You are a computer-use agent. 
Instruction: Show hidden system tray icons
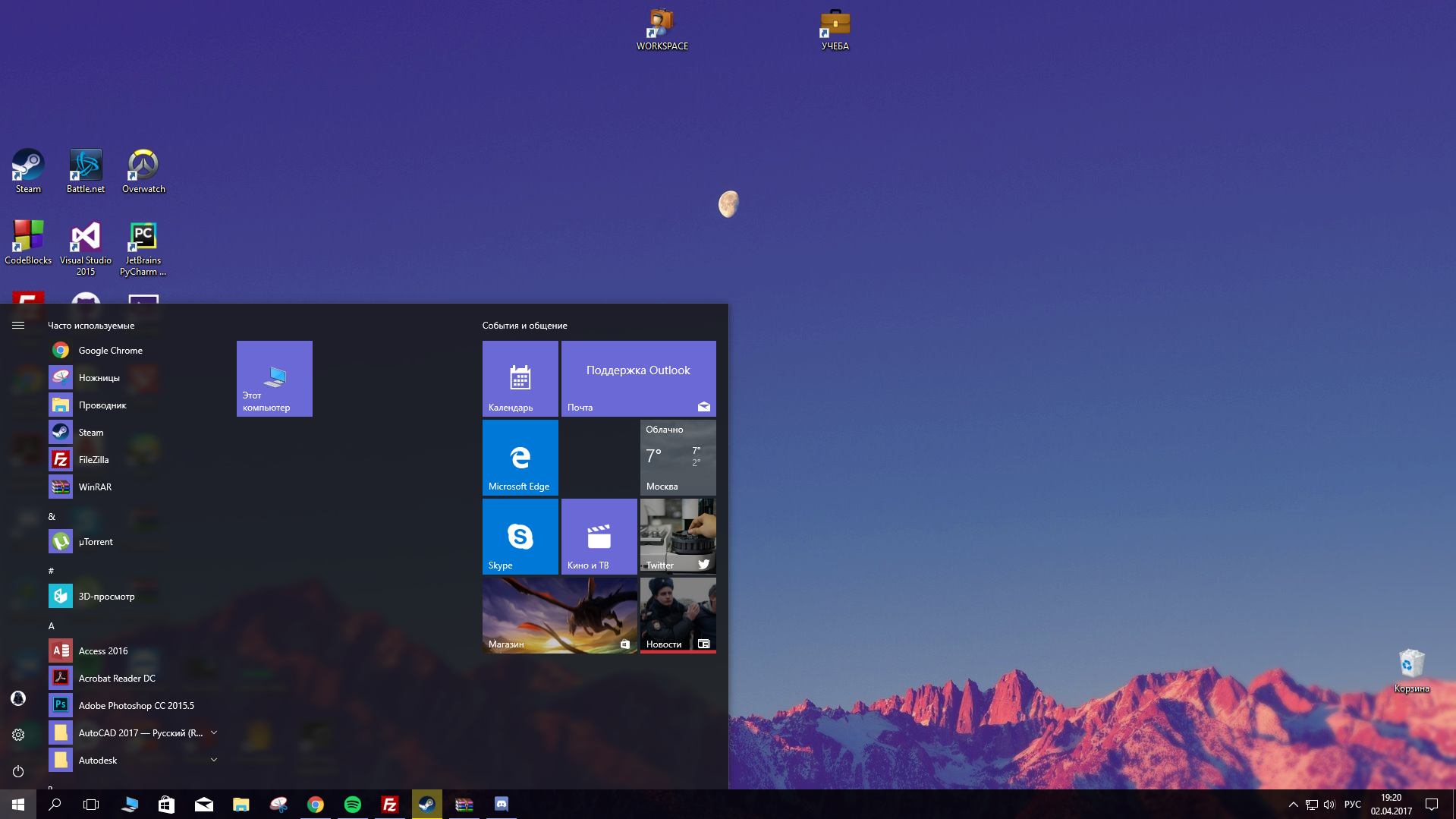(x=1294, y=805)
